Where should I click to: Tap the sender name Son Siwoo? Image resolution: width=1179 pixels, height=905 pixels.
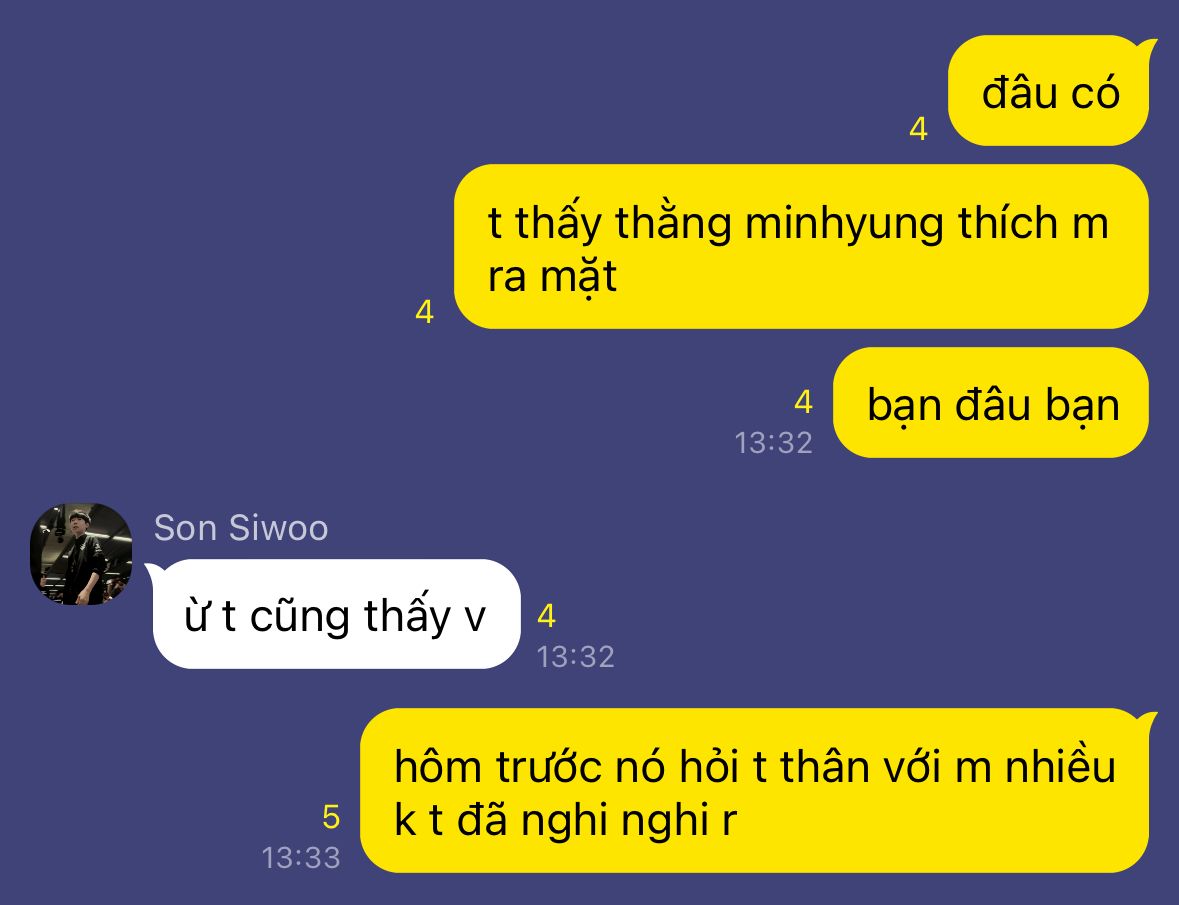point(241,528)
